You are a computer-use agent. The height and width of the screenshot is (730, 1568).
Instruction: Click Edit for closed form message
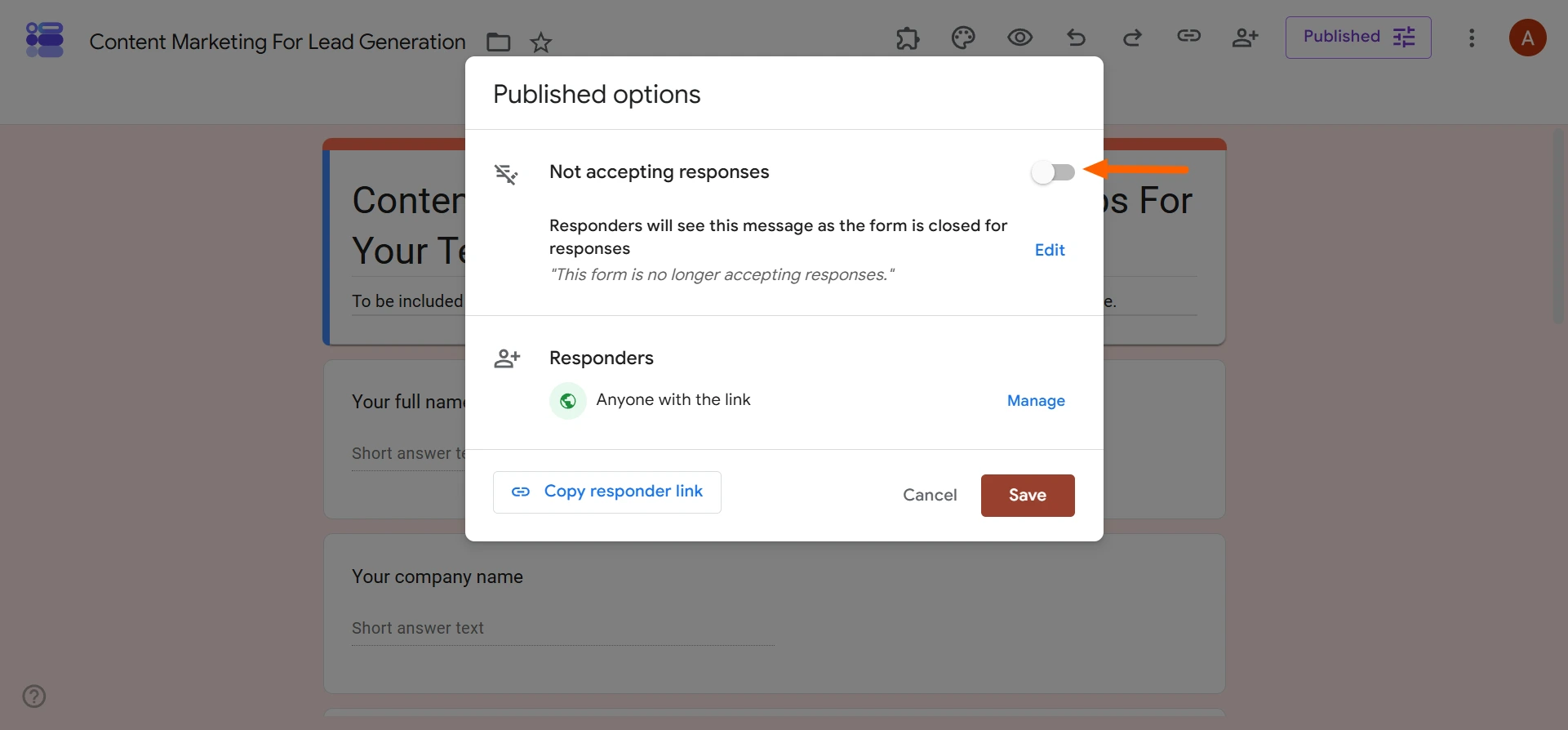click(x=1050, y=250)
